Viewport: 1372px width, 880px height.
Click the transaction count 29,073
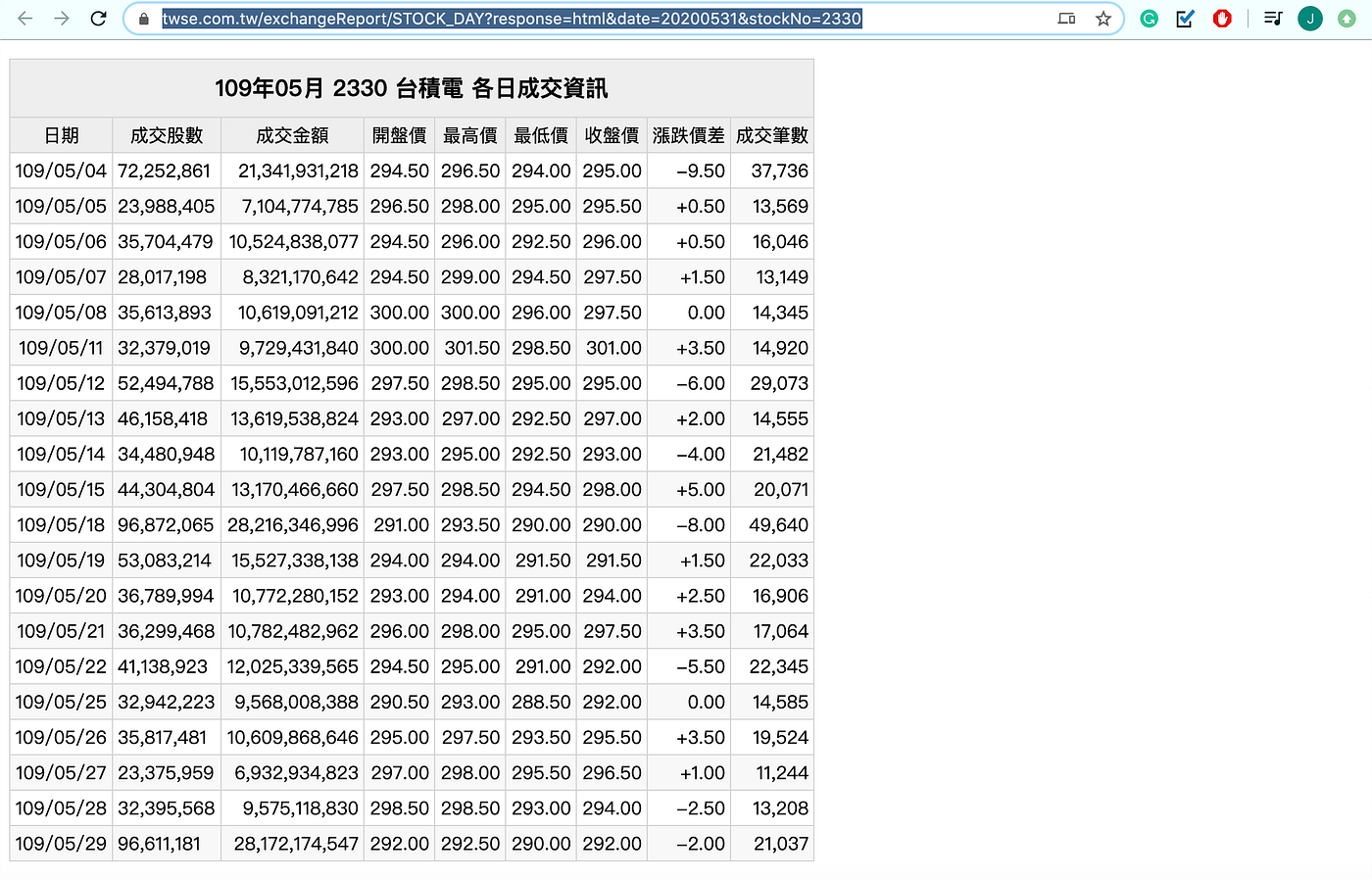click(x=780, y=383)
